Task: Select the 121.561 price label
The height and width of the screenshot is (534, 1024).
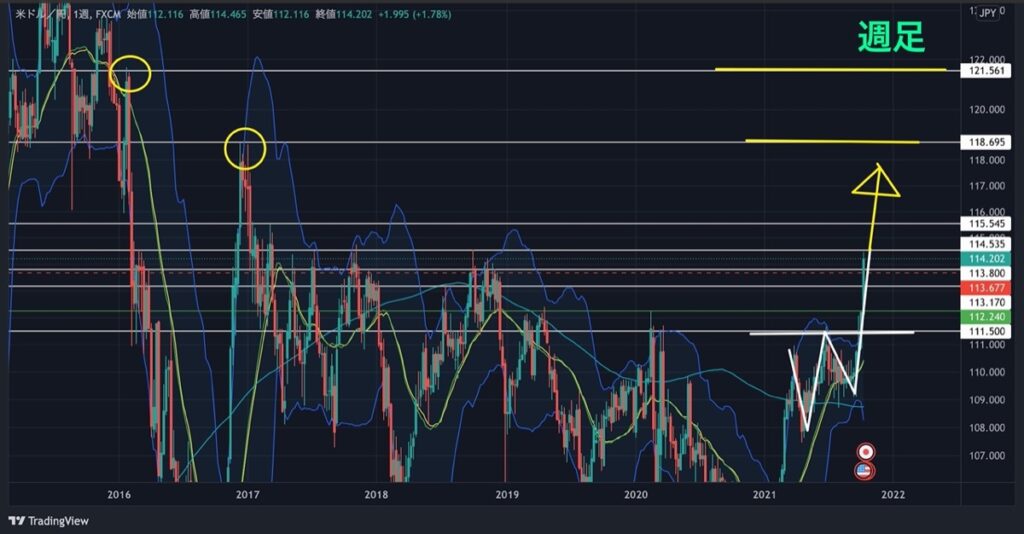Action: pyautogui.click(x=986, y=71)
